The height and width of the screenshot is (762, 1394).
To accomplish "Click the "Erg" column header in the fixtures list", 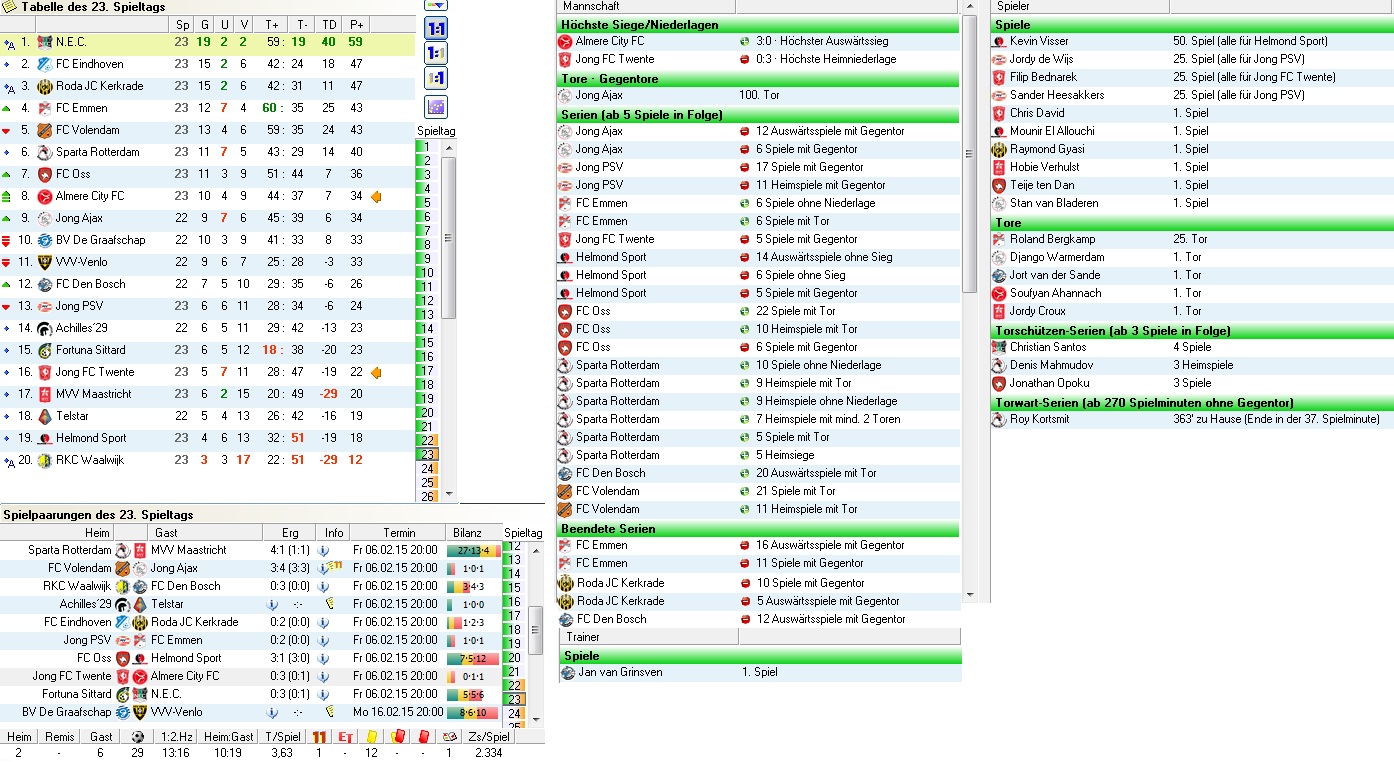I will (290, 533).
